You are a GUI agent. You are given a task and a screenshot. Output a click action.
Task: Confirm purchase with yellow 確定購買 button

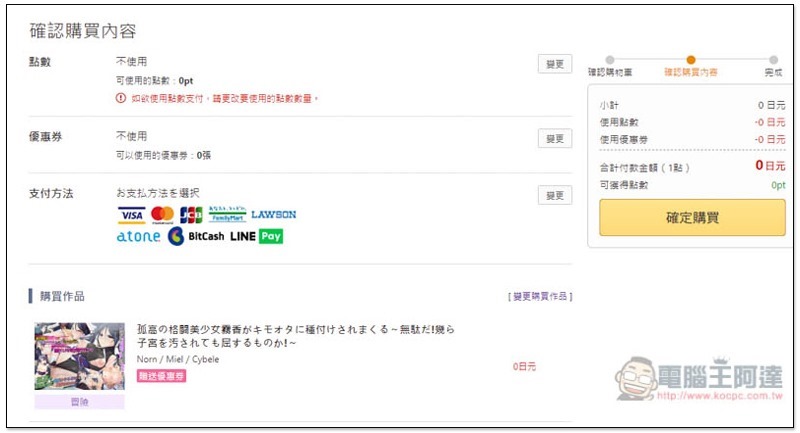(692, 218)
